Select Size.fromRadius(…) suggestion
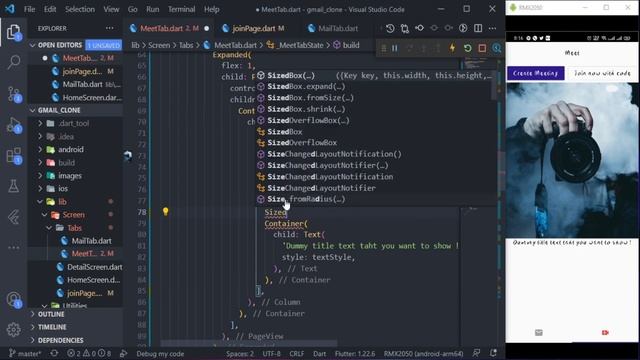640x360 pixels. coord(306,199)
